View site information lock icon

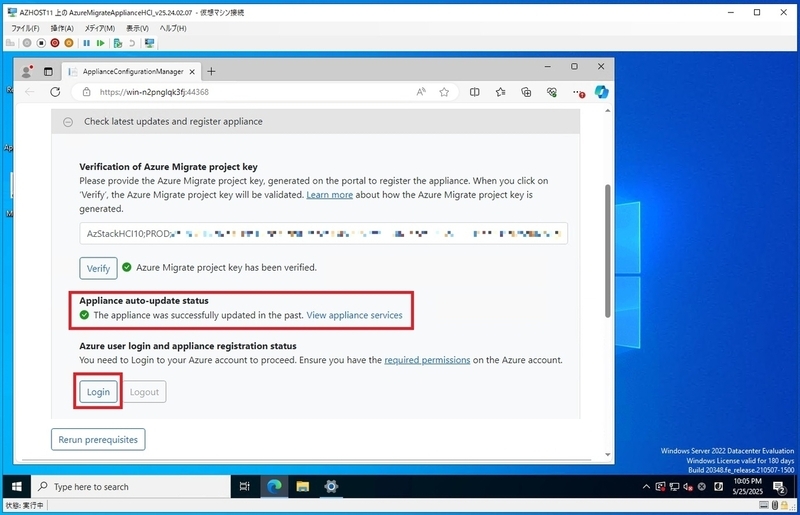coord(87,92)
